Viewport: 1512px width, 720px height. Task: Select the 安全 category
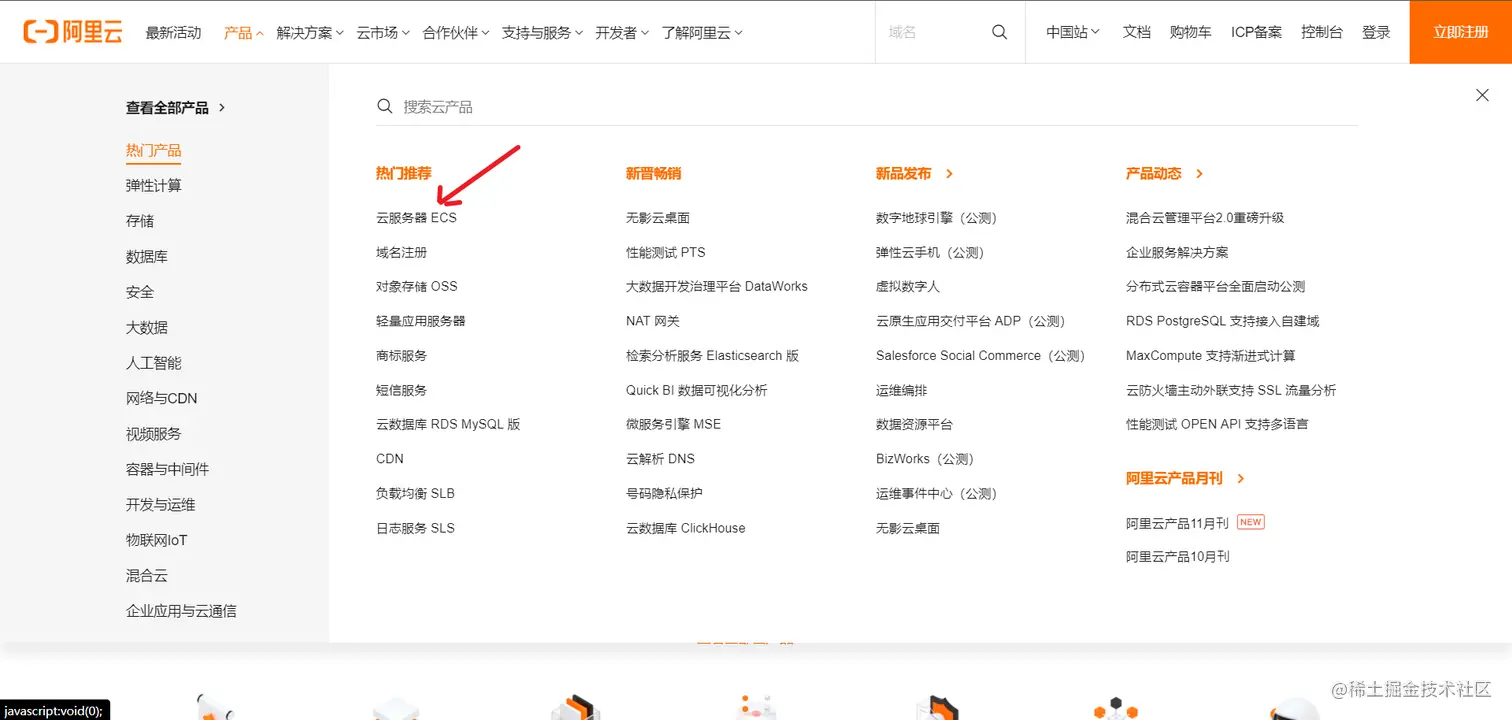(140, 292)
